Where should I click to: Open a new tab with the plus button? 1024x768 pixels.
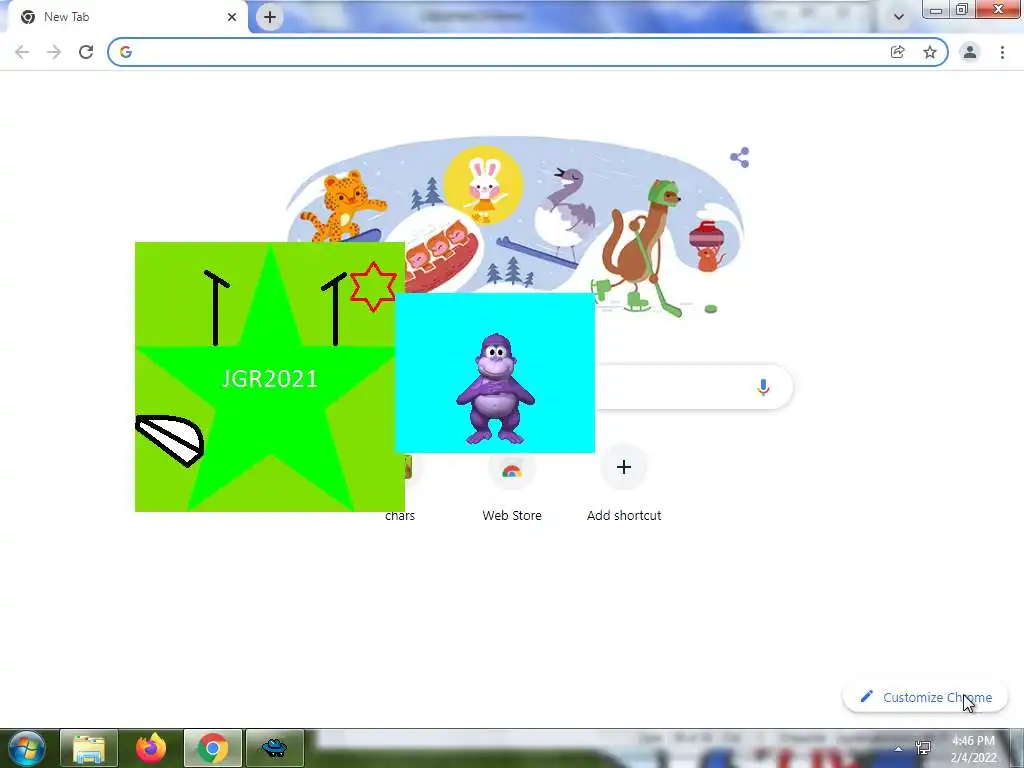pos(270,17)
